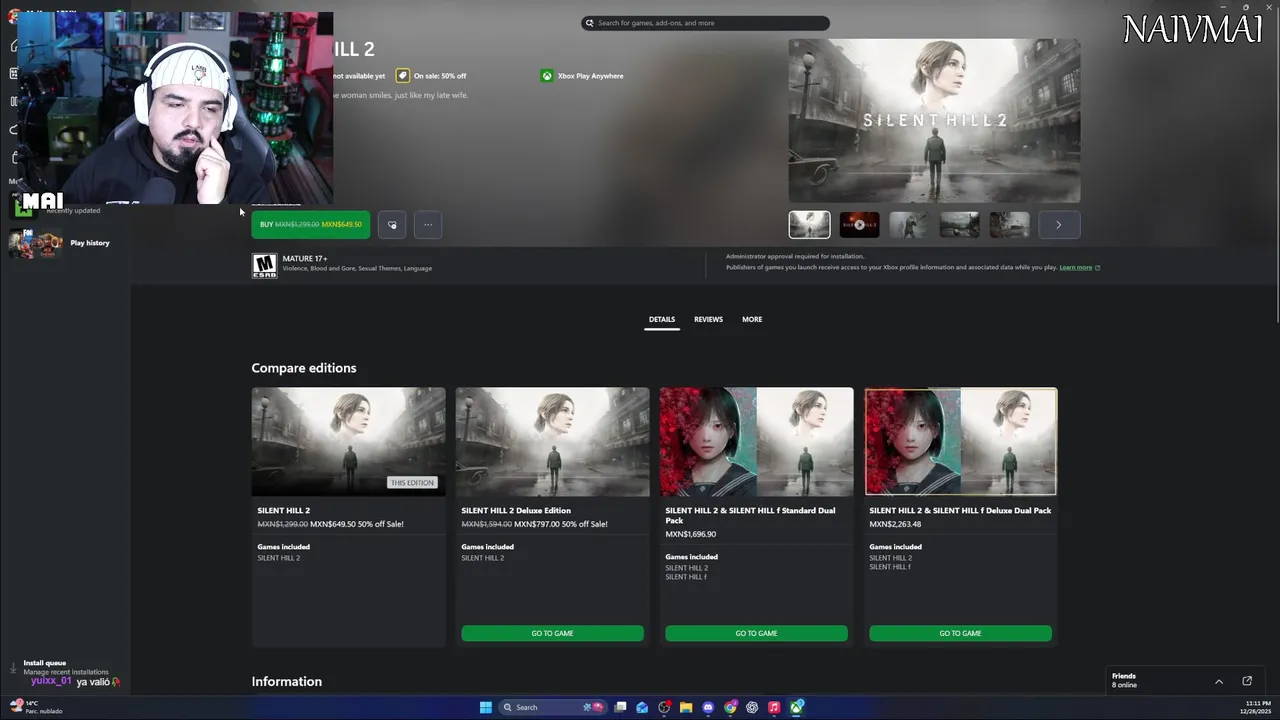Open File Explorer from the taskbar
Screen dimensions: 1280x720
(686, 707)
